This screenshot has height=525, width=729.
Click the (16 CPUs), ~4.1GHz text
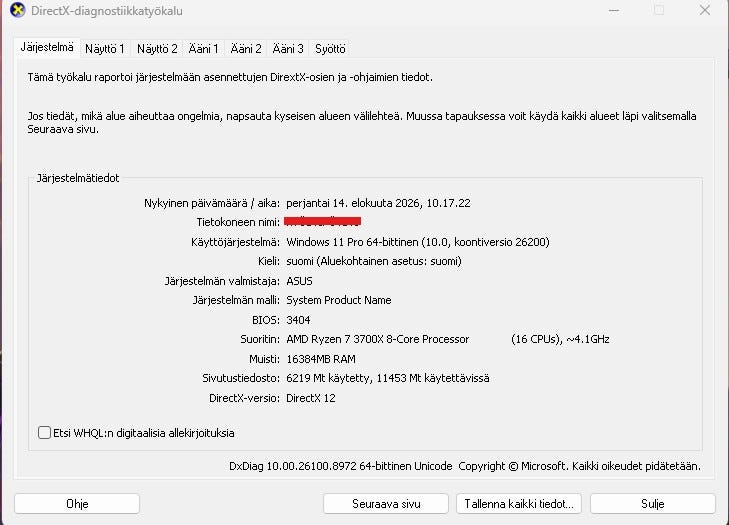560,339
